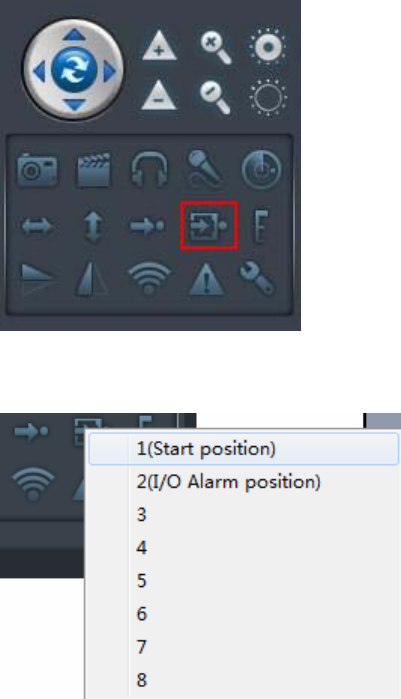Toggle talk with the microphone icon
The height and width of the screenshot is (699, 401).
pos(205,169)
